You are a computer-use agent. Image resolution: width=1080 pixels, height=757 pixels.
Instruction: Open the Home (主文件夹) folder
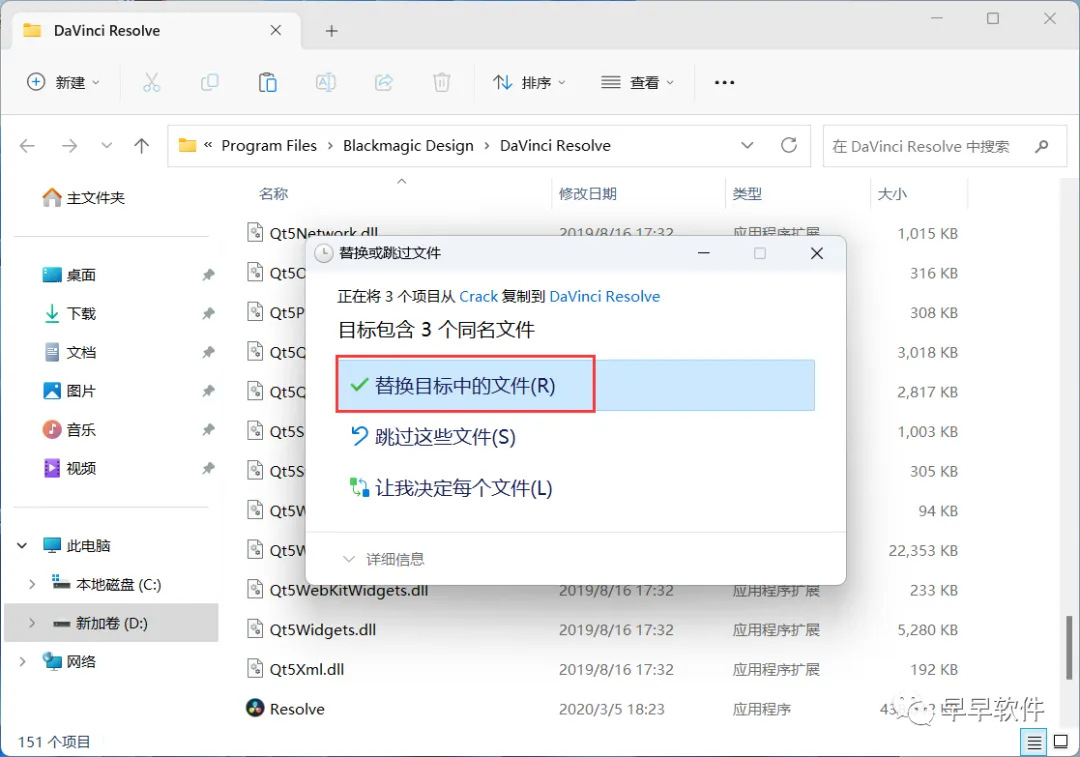tap(83, 198)
